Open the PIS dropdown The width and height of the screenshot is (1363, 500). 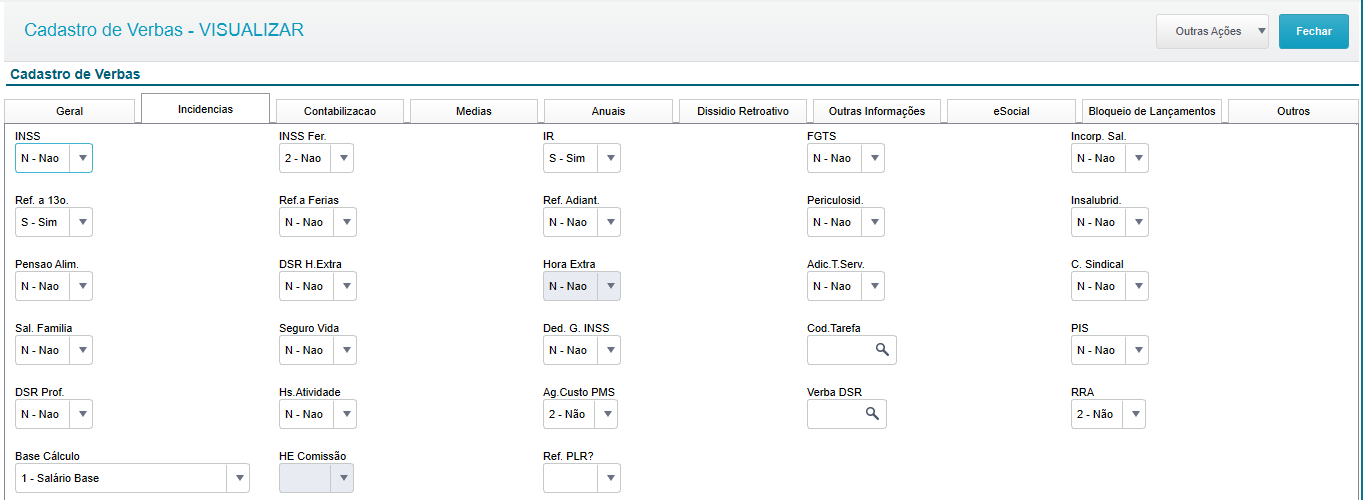pyautogui.click(x=1110, y=350)
